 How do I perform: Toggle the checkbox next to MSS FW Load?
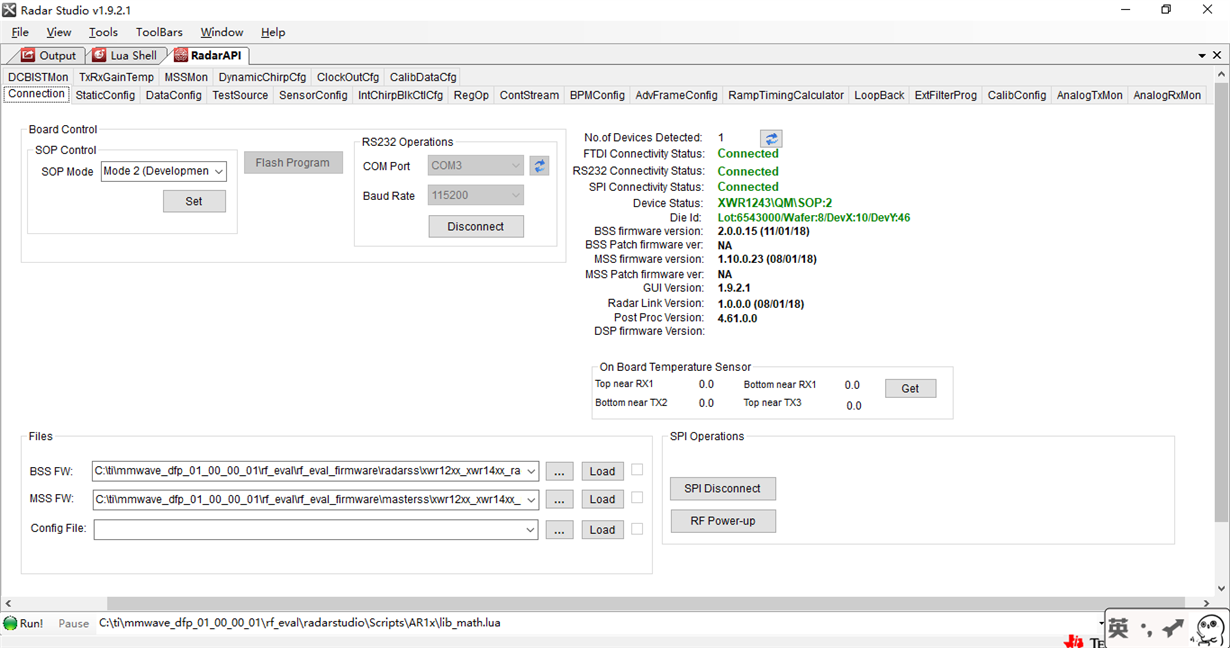coord(637,497)
